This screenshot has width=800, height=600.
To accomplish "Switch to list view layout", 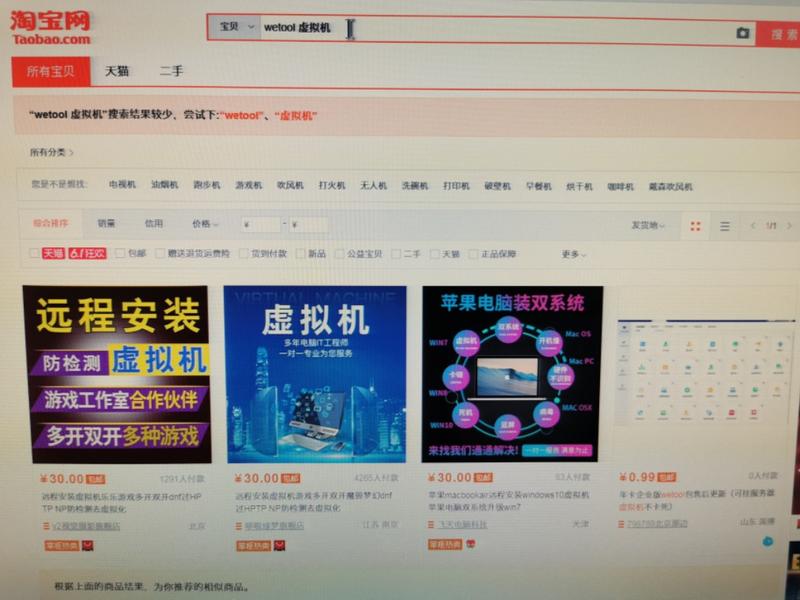I will 724,225.
